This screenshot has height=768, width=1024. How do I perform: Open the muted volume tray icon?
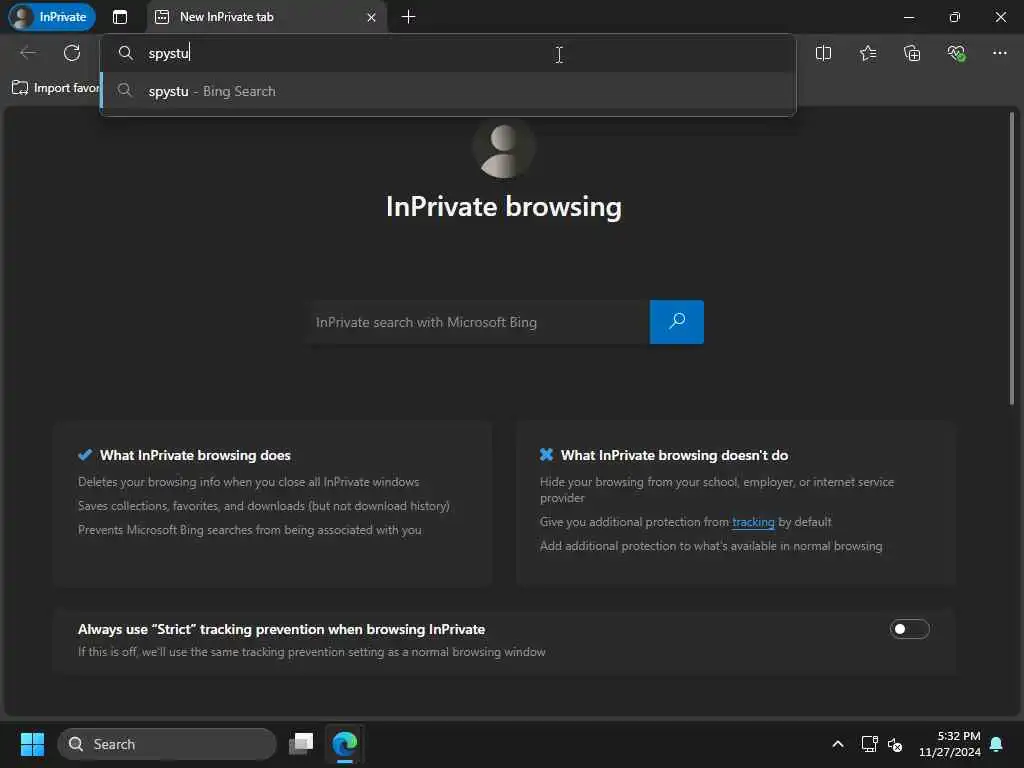point(895,744)
